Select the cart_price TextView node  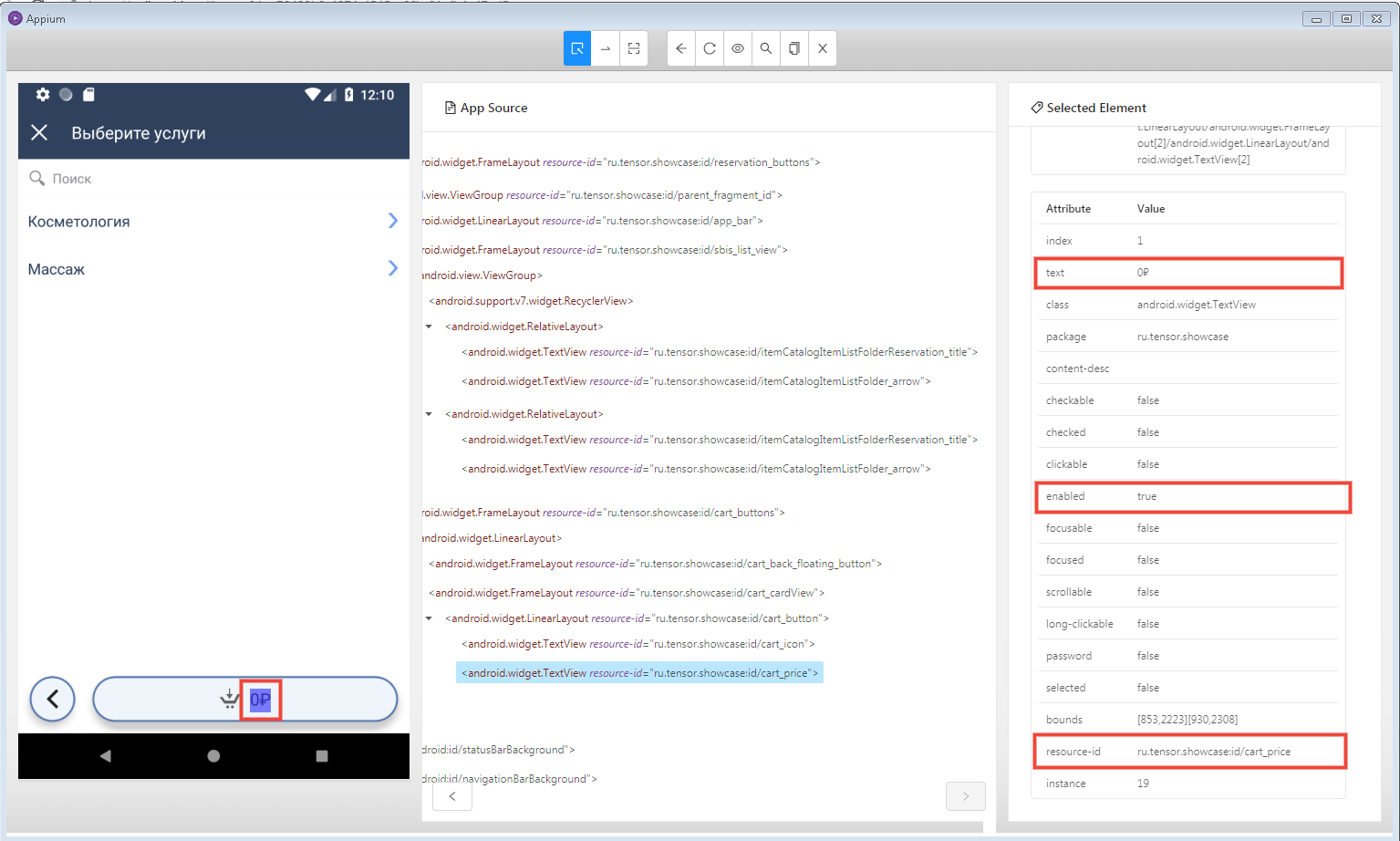tap(639, 673)
